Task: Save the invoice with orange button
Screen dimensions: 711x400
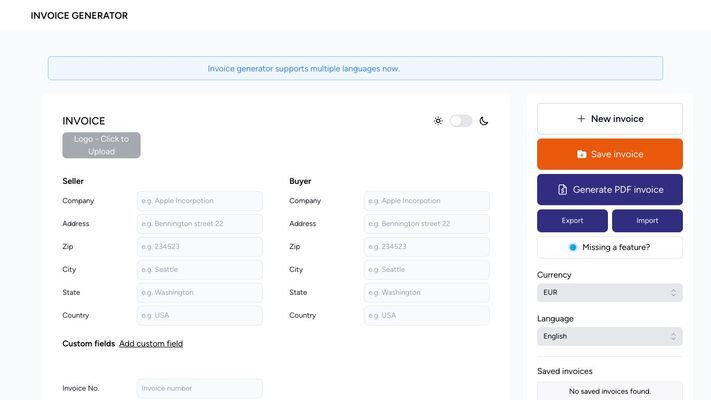Action: (x=609, y=154)
